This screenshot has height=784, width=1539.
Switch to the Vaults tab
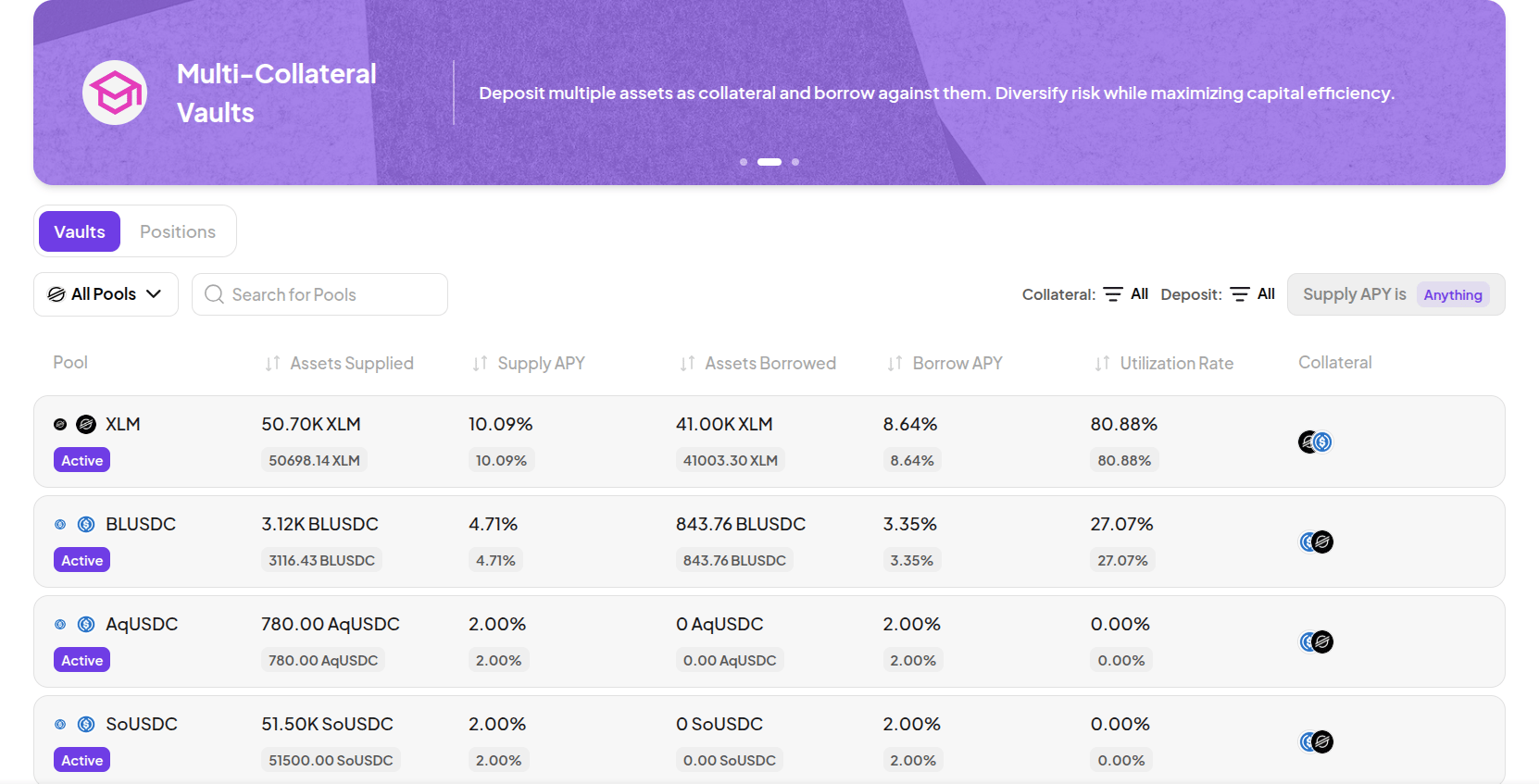80,231
